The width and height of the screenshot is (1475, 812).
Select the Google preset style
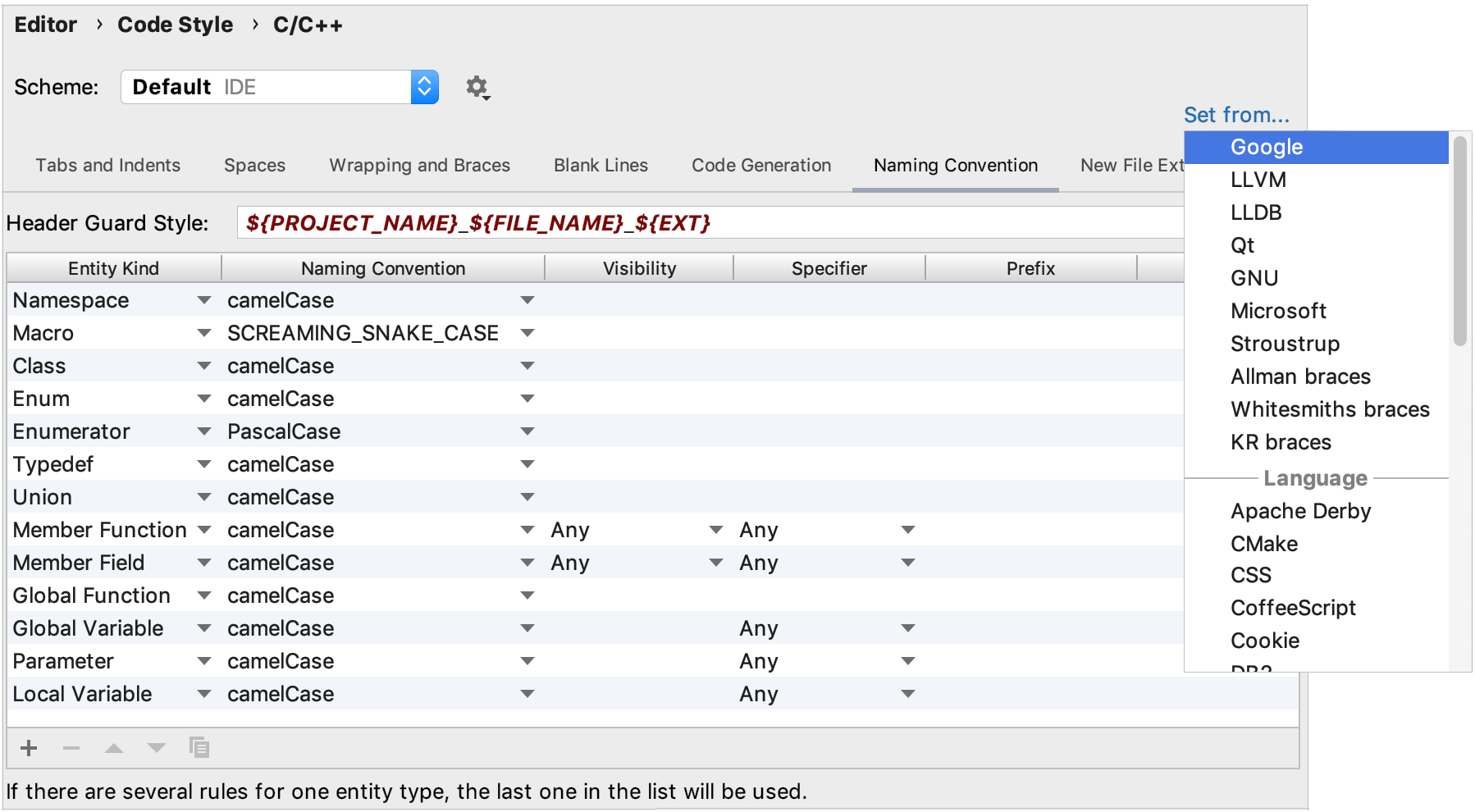pyautogui.click(x=1266, y=147)
